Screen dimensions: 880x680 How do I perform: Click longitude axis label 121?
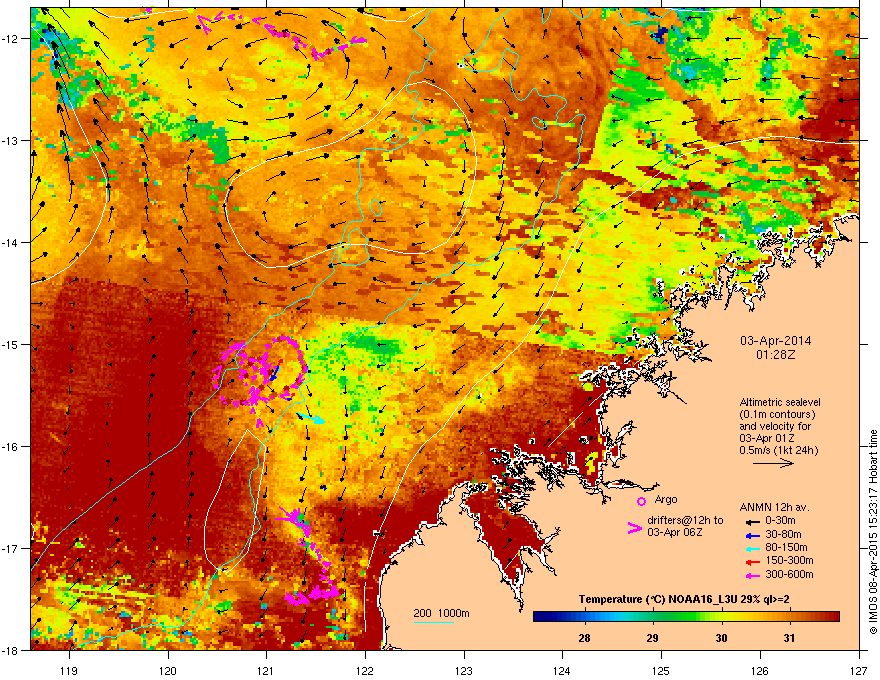point(266,670)
